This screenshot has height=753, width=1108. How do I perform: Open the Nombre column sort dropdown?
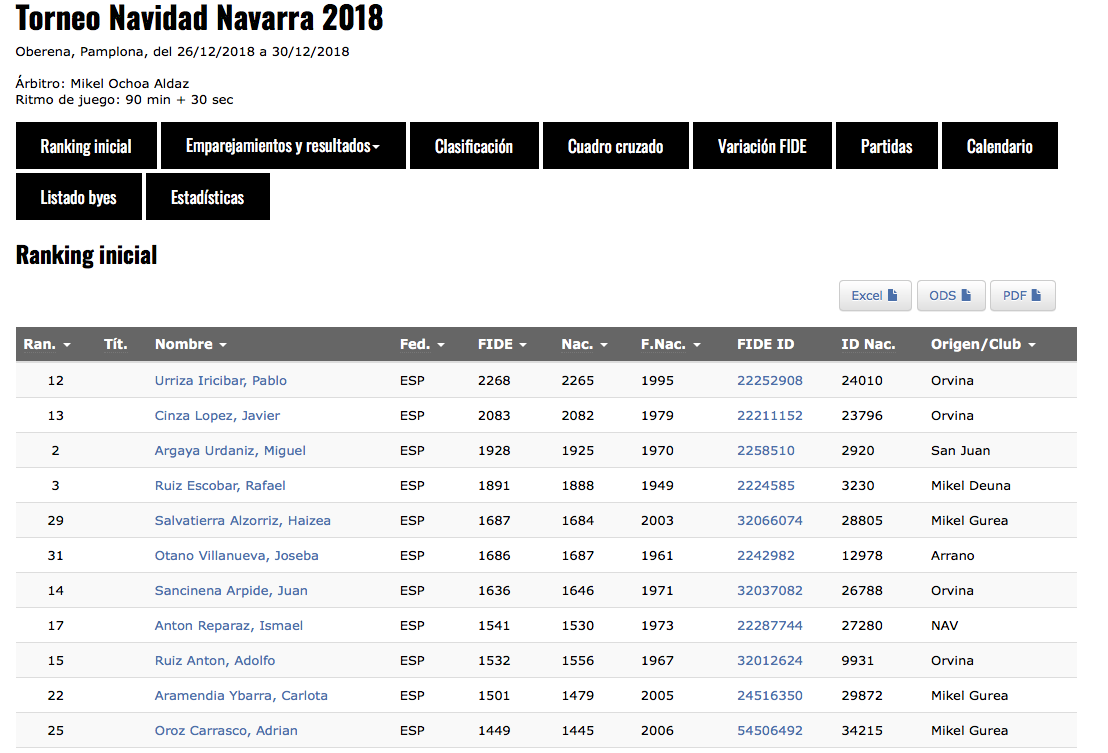222,343
